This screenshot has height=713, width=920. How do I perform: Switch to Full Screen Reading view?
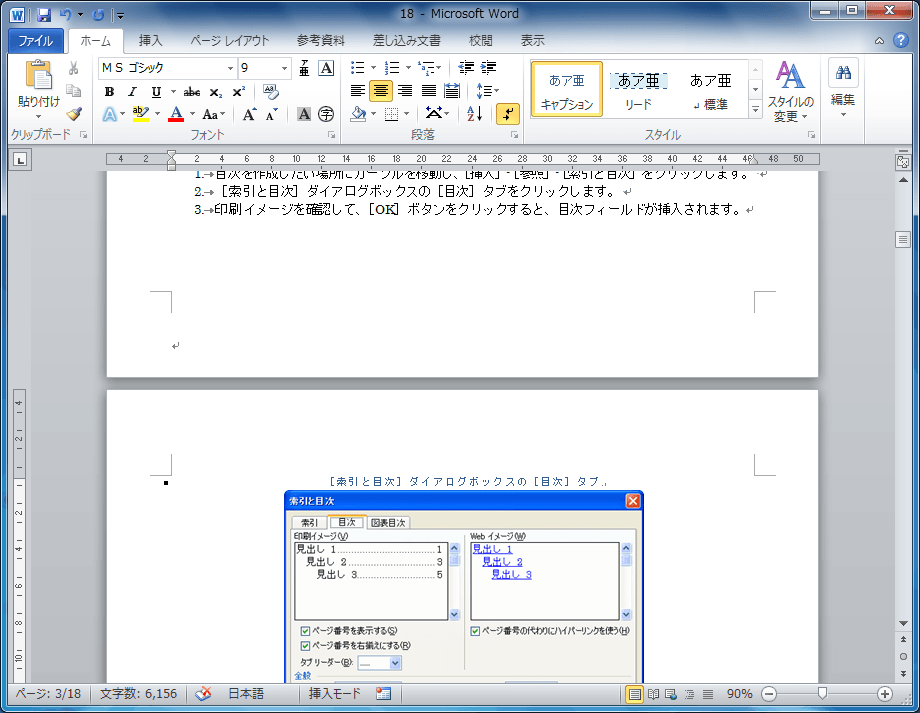(653, 694)
